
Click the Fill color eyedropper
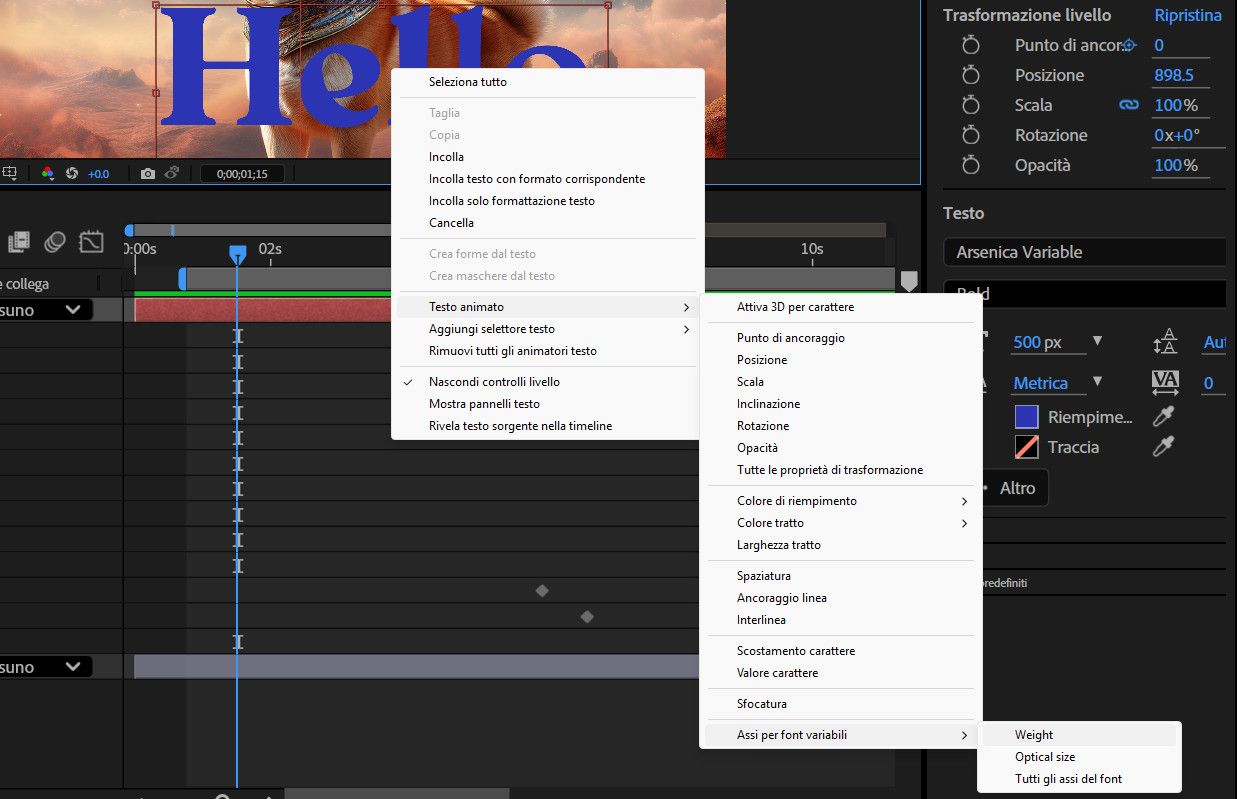tap(1163, 417)
